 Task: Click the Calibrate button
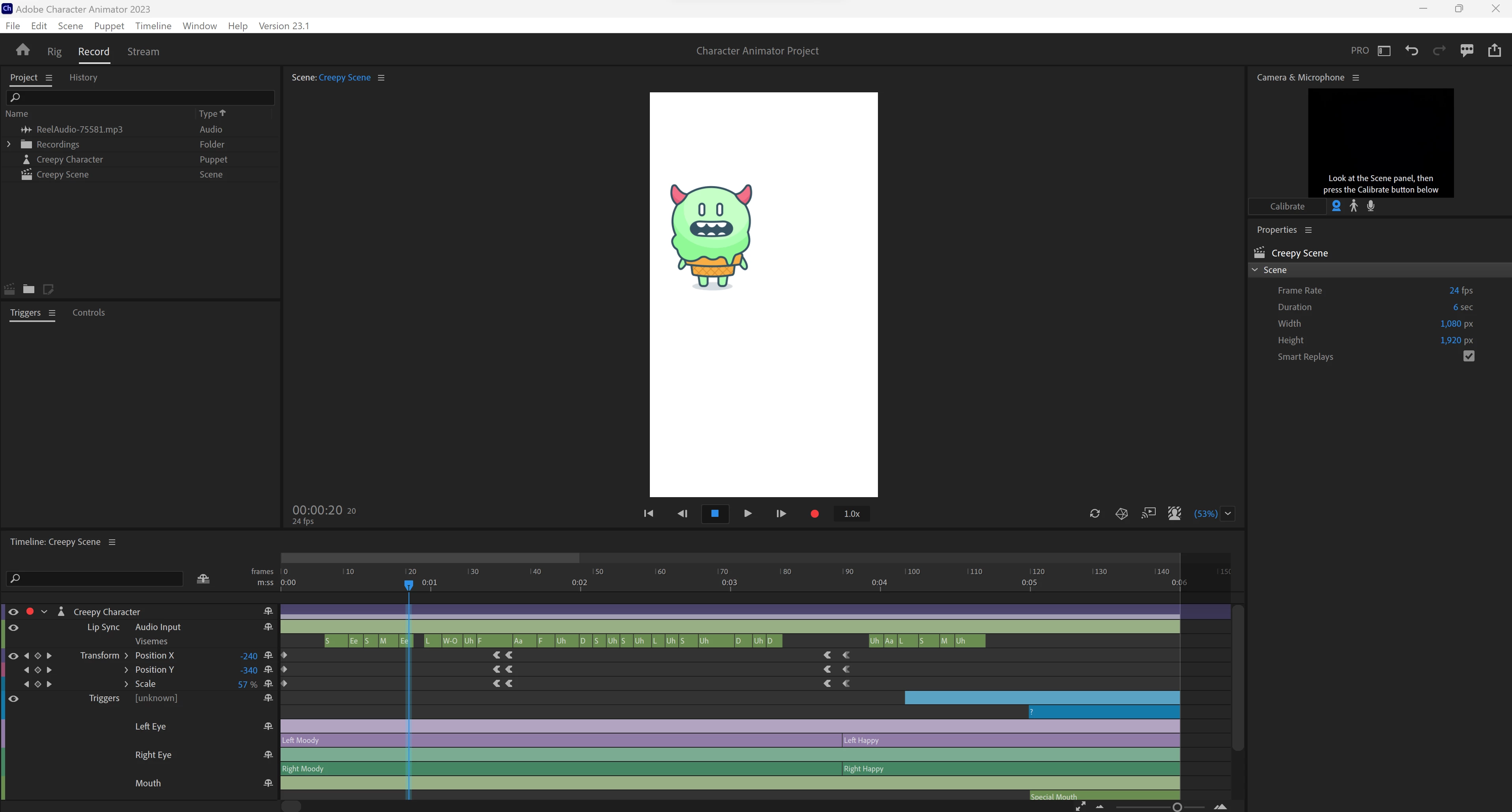(1287, 207)
